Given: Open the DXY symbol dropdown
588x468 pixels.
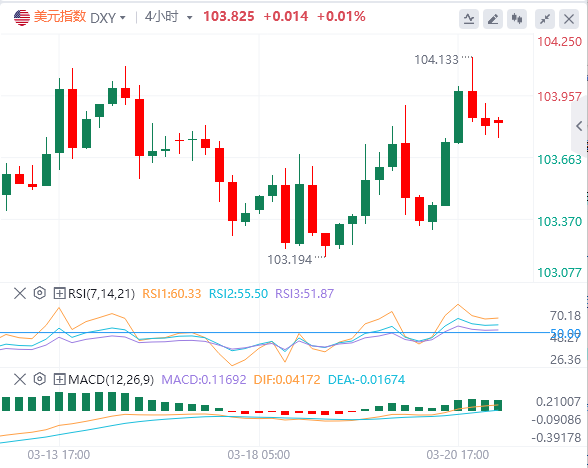Looking at the screenshot, I should pyautogui.click(x=108, y=18).
